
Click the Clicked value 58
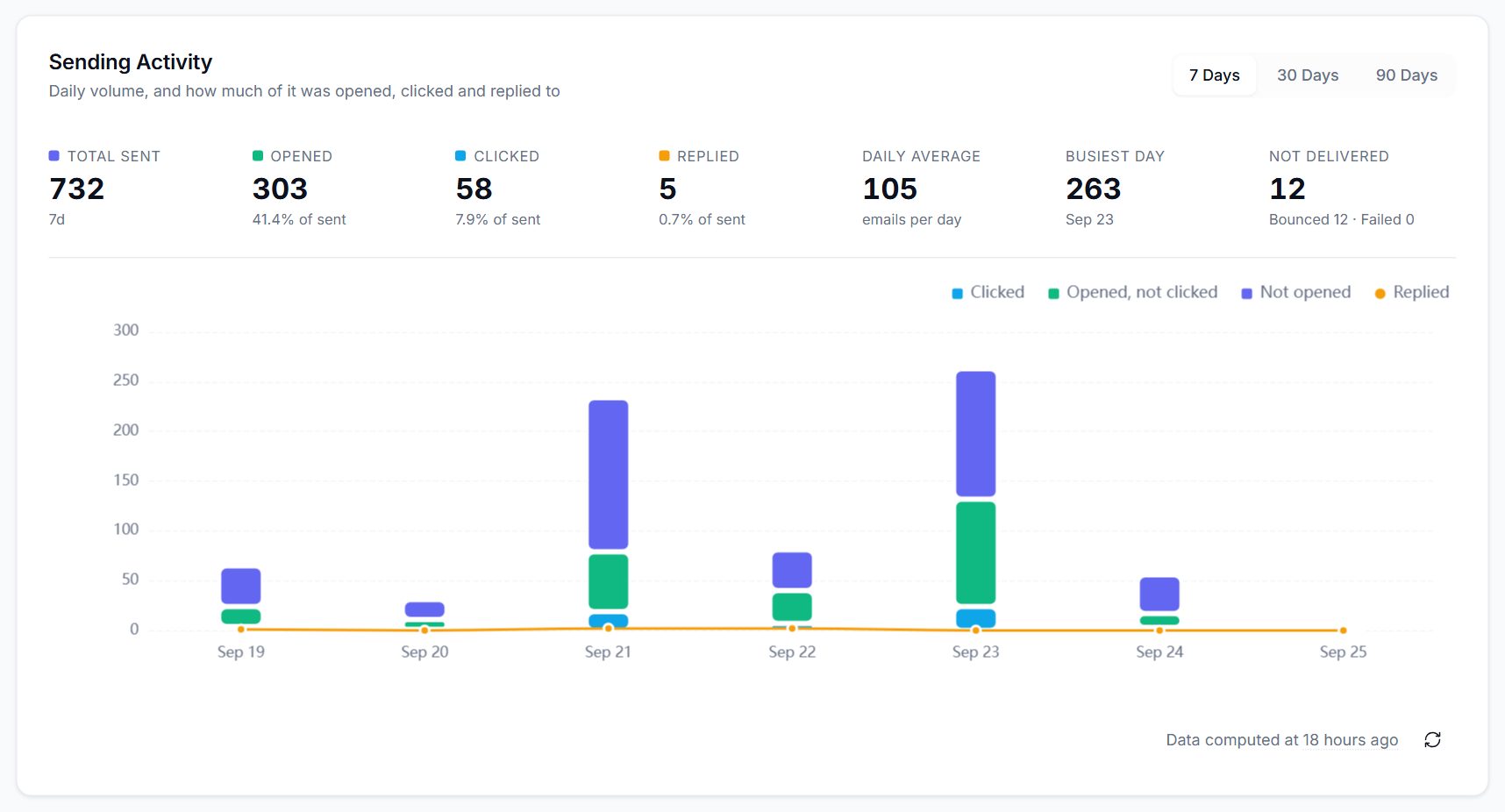[474, 189]
